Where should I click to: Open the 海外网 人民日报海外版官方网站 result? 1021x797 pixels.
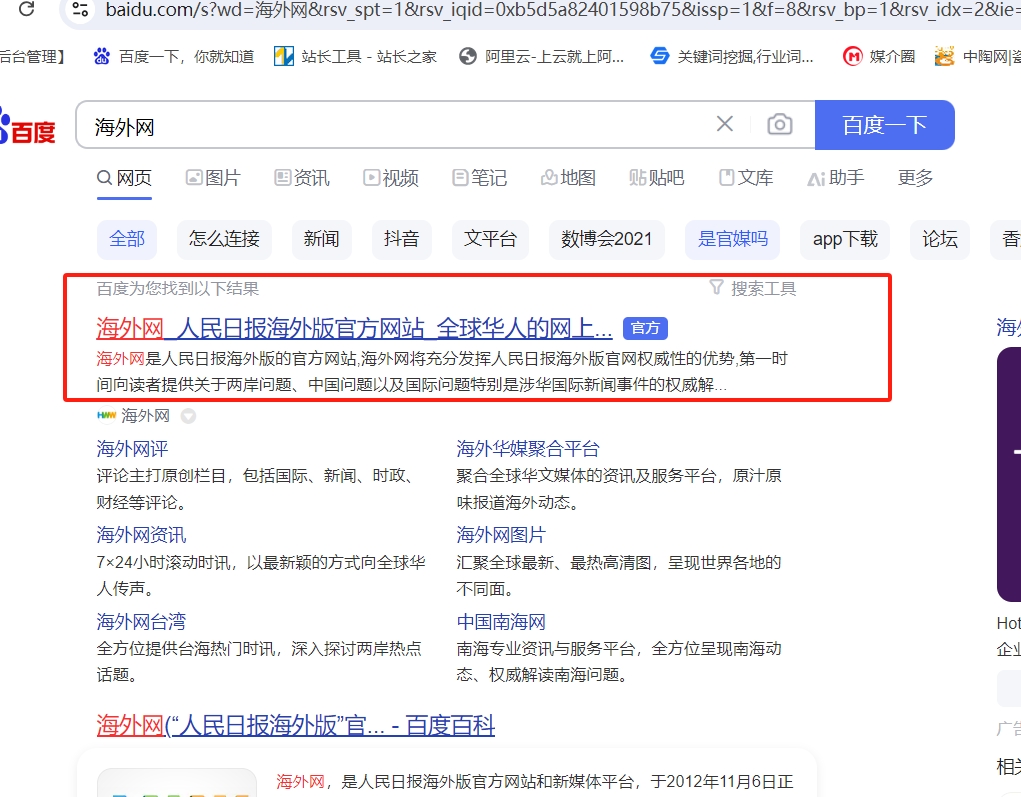click(354, 328)
